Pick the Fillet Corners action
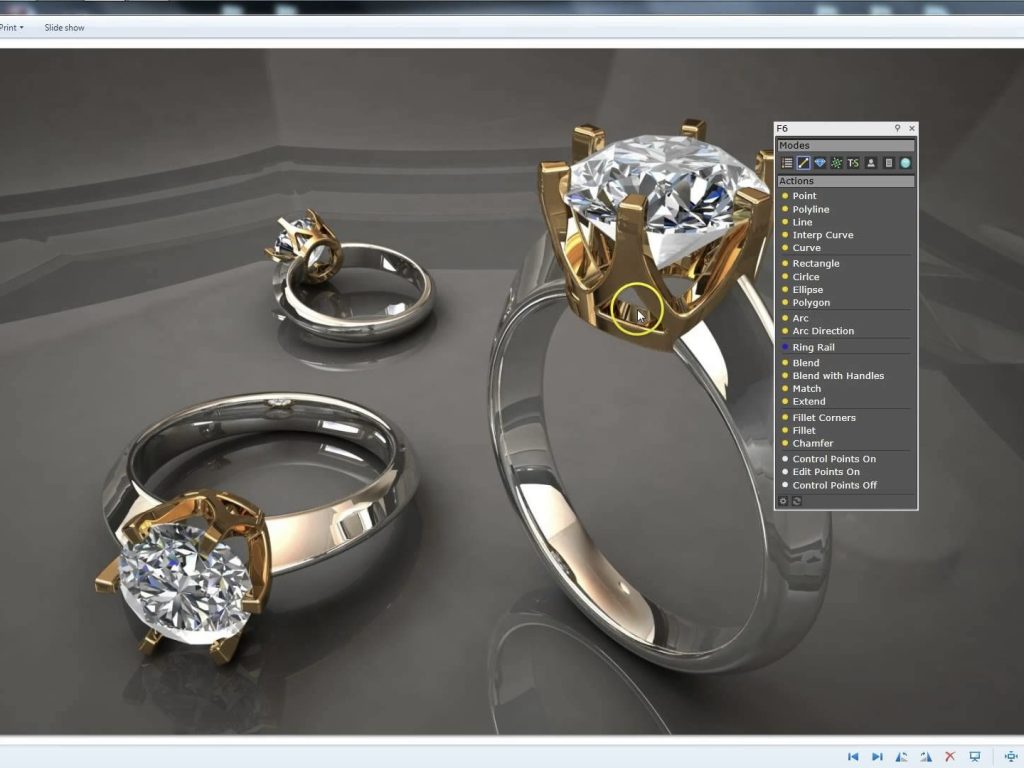1024x768 pixels. coord(824,418)
